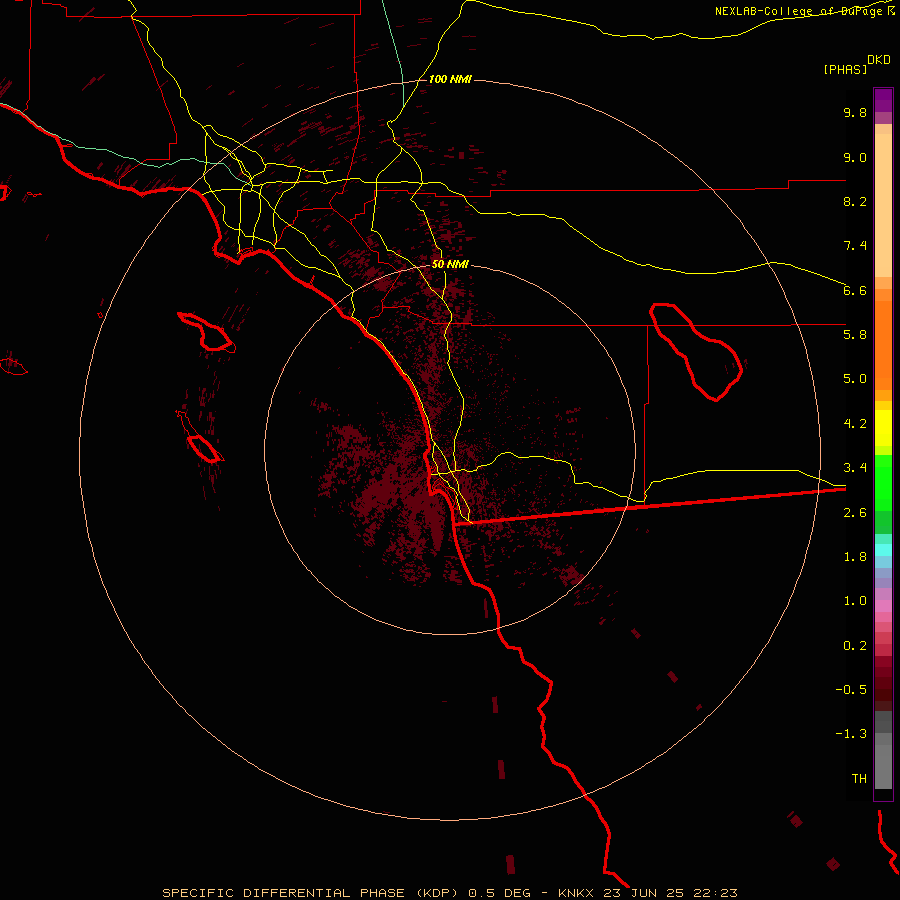Click the 0.2 value on the color scale

(x=855, y=646)
